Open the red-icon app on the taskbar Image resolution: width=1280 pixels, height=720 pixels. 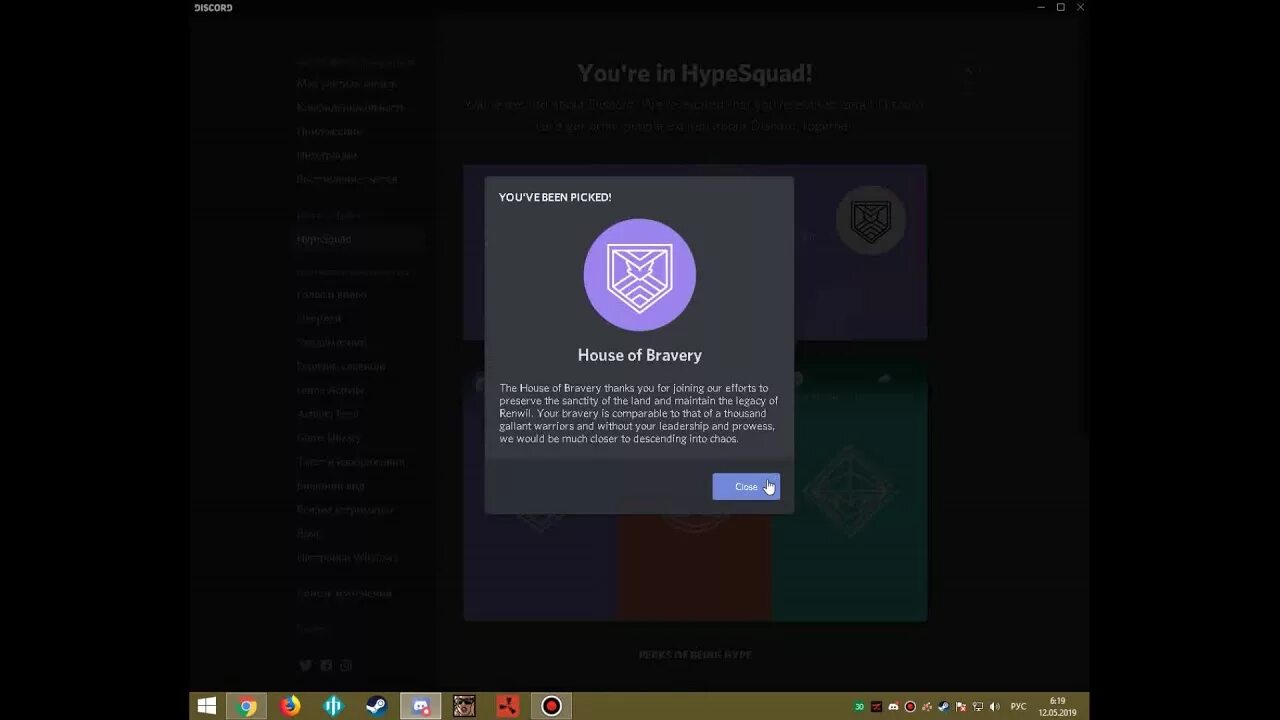pyautogui.click(x=508, y=706)
